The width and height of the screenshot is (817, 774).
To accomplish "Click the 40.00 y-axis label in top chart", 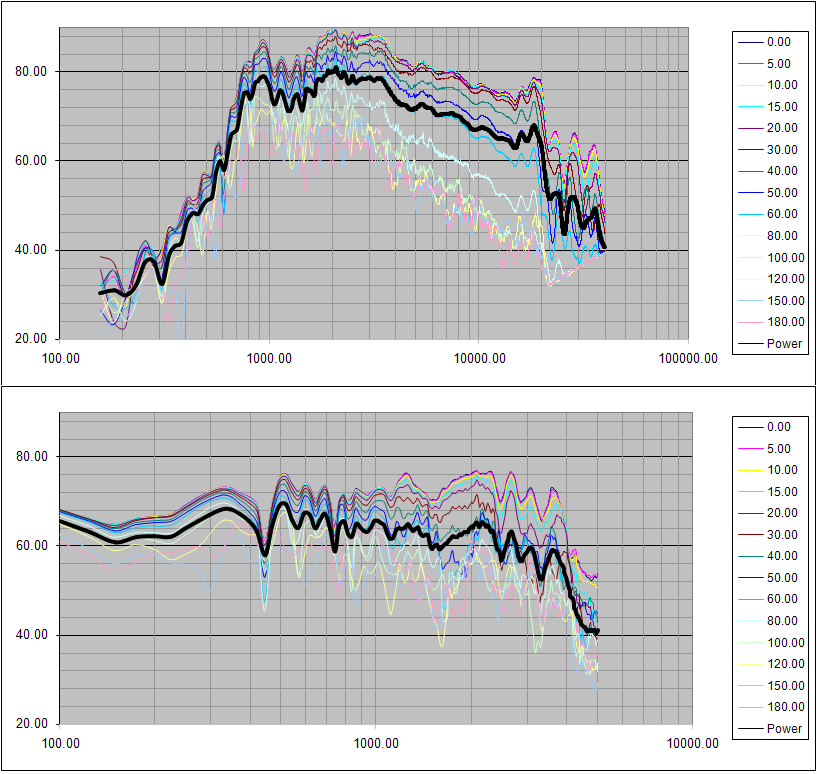I will click(x=31, y=250).
